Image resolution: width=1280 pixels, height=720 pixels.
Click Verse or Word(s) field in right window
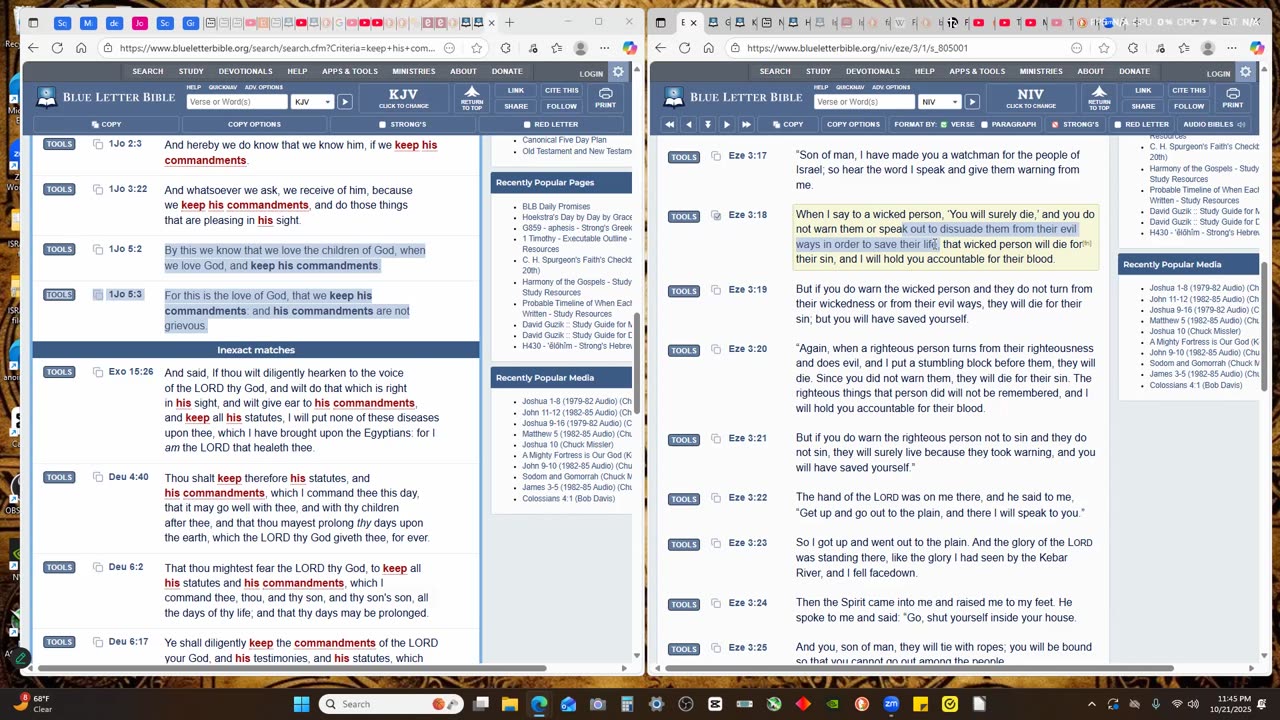point(864,102)
